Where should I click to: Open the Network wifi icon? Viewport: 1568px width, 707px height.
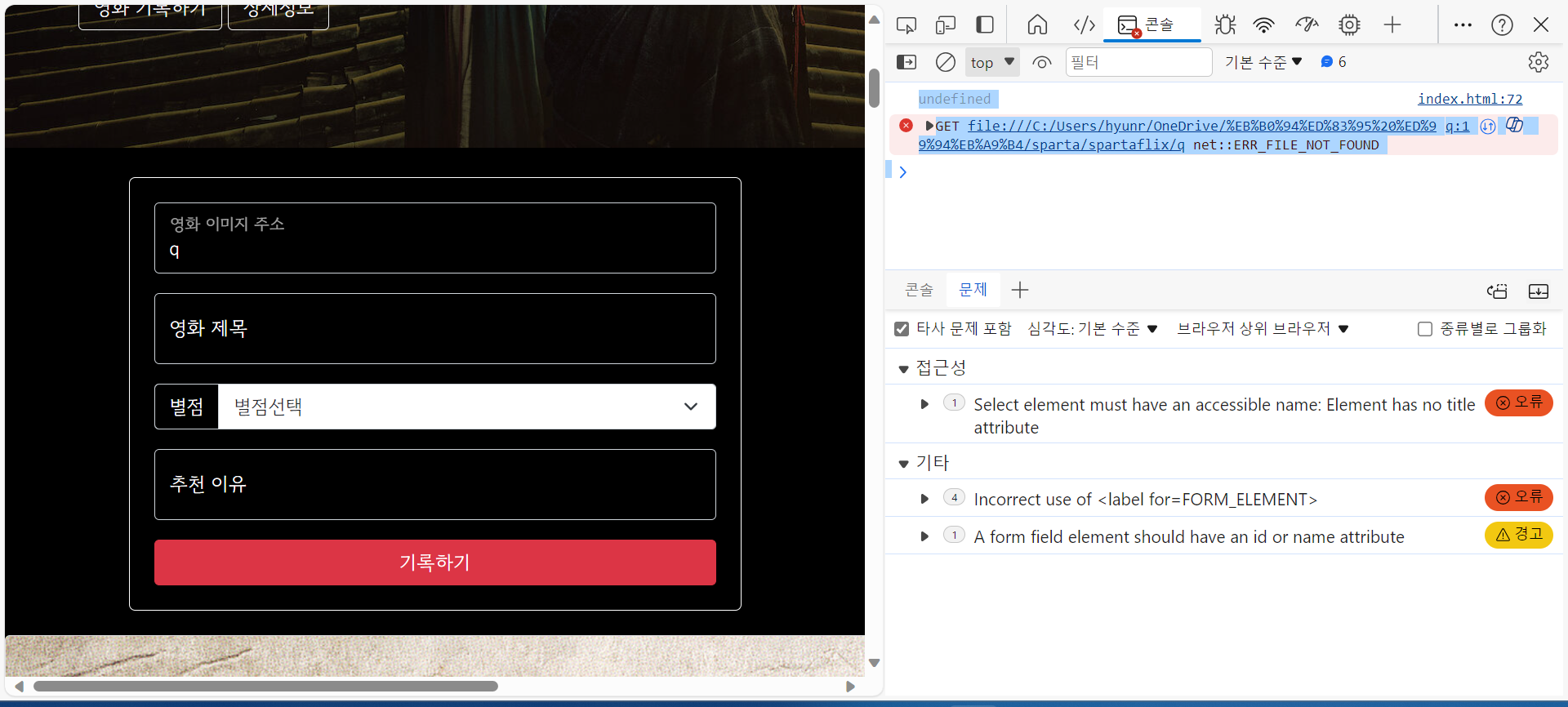pos(1264,25)
